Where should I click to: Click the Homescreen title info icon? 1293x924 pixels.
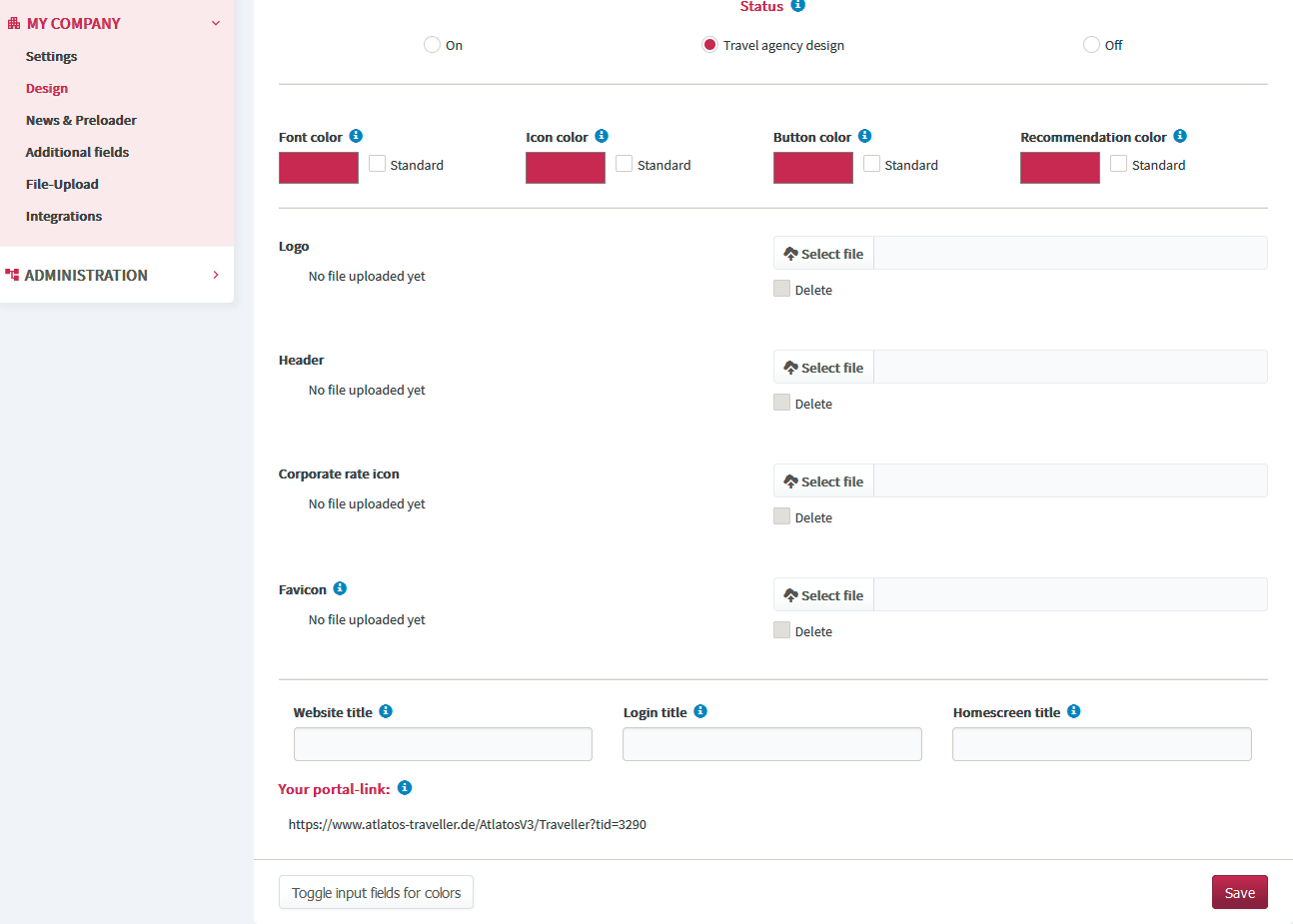pyautogui.click(x=1074, y=711)
